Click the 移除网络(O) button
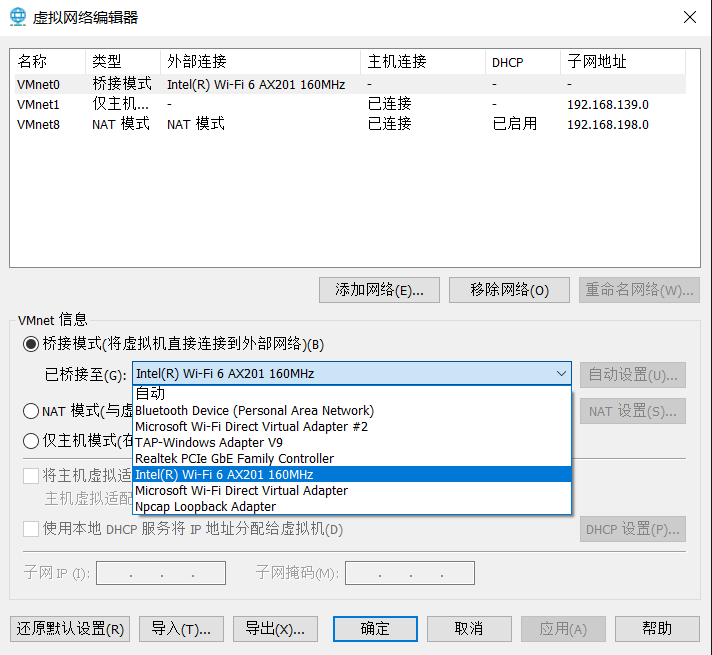The width and height of the screenshot is (712, 655). pos(509,290)
